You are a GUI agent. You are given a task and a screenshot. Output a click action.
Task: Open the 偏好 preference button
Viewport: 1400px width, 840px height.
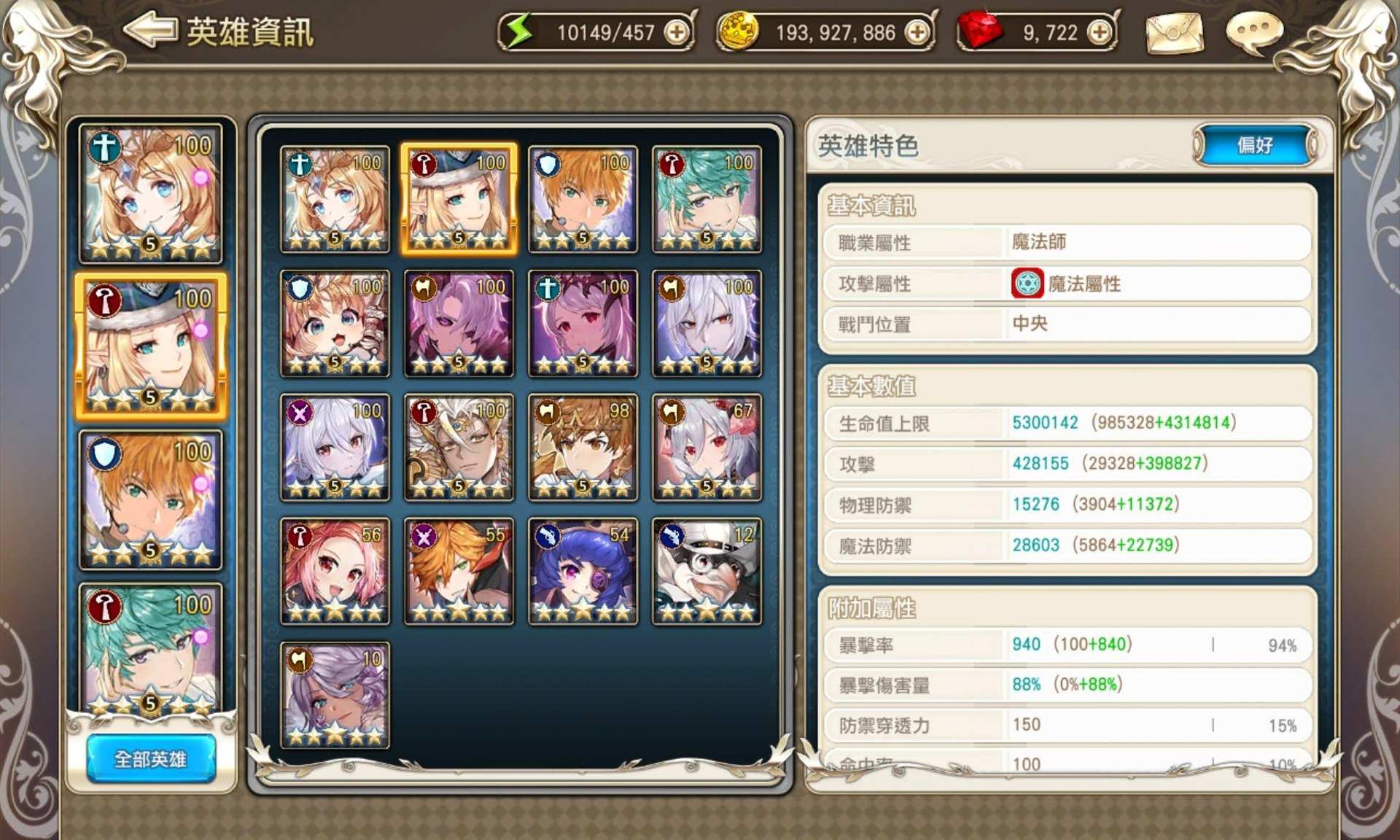point(1255,145)
